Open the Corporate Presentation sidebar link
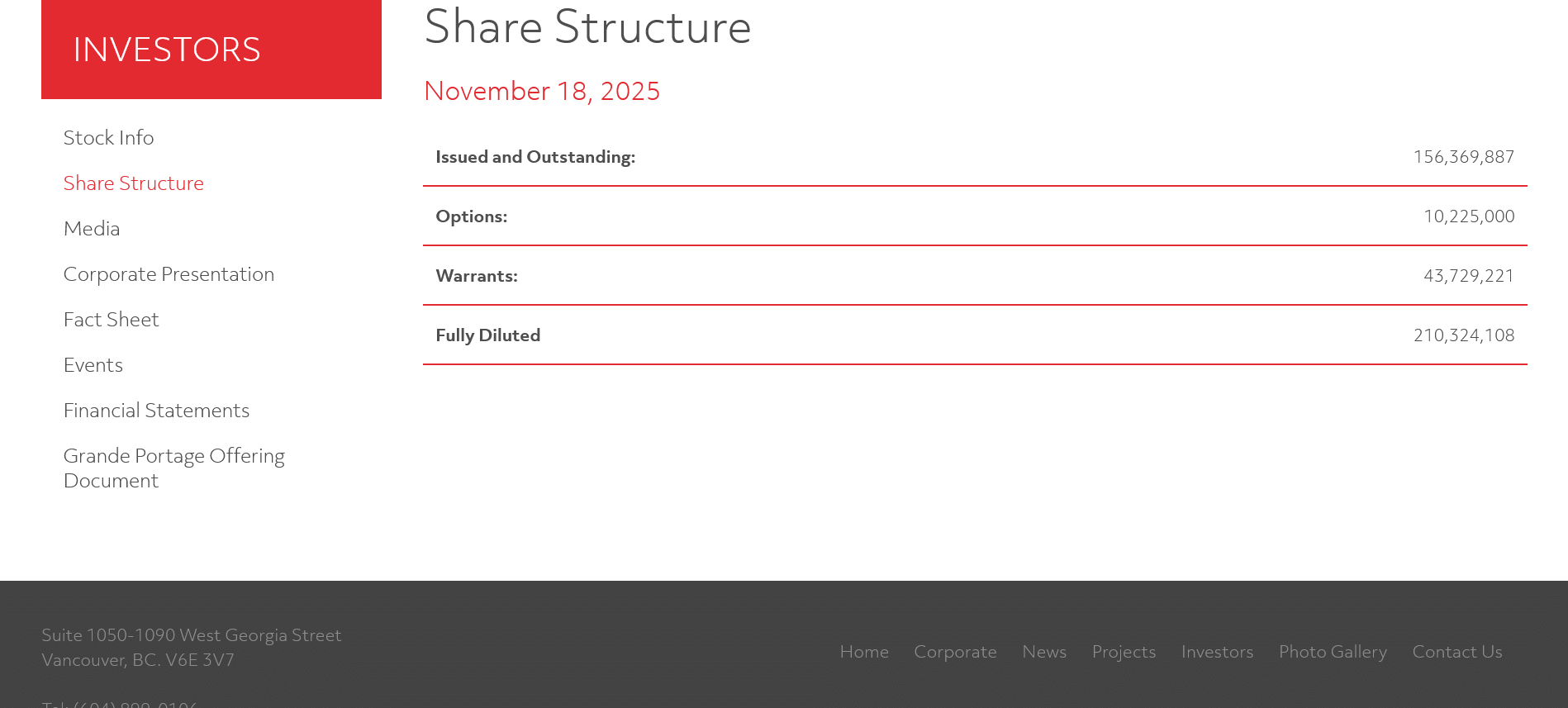The height and width of the screenshot is (708, 1568). (169, 274)
